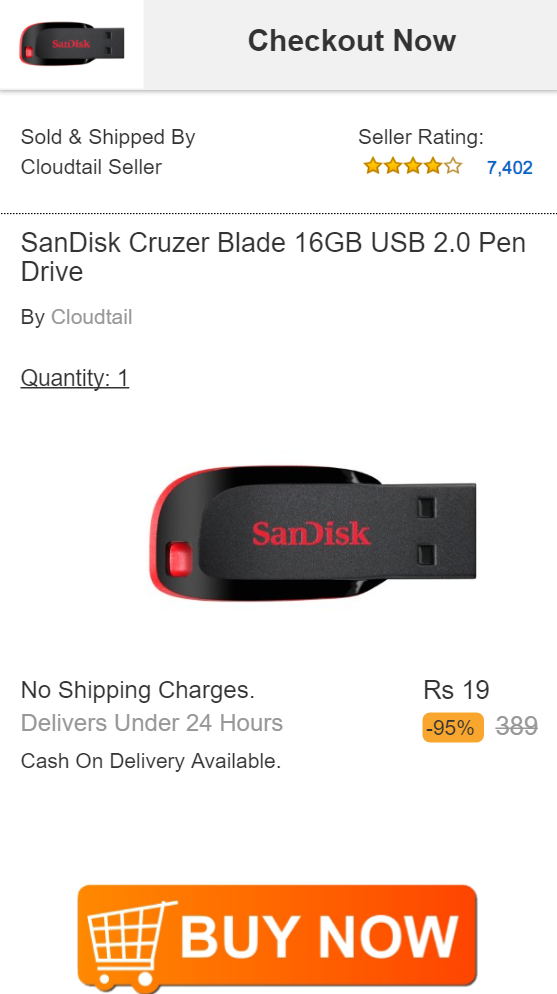
Task: Open the 7,402 seller ratings link
Action: pos(509,167)
